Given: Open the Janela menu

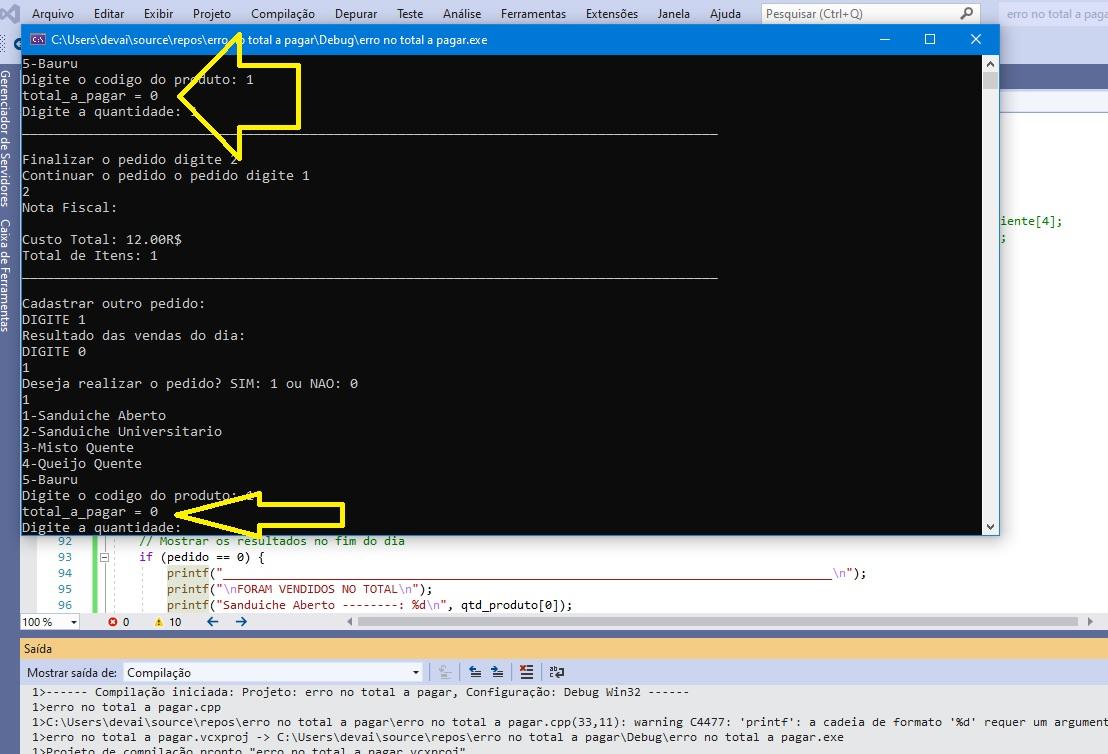Looking at the screenshot, I should point(673,13).
